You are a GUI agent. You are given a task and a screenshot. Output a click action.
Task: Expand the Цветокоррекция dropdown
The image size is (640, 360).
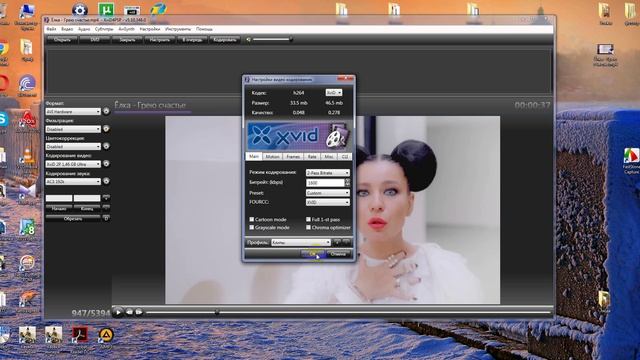coord(73,147)
